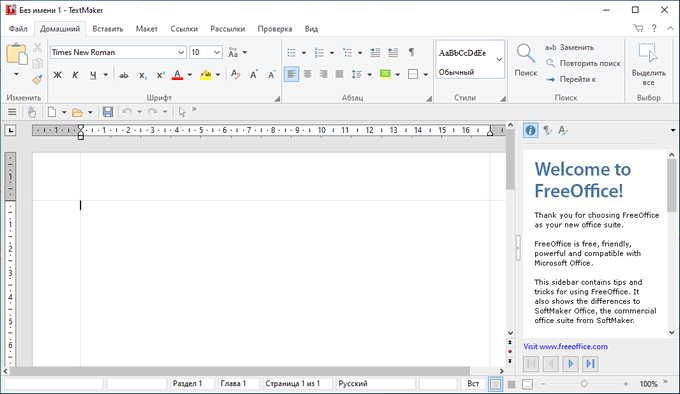Expand the styles gallery Обычный
The width and height of the screenshot is (680, 394).
[x=499, y=59]
